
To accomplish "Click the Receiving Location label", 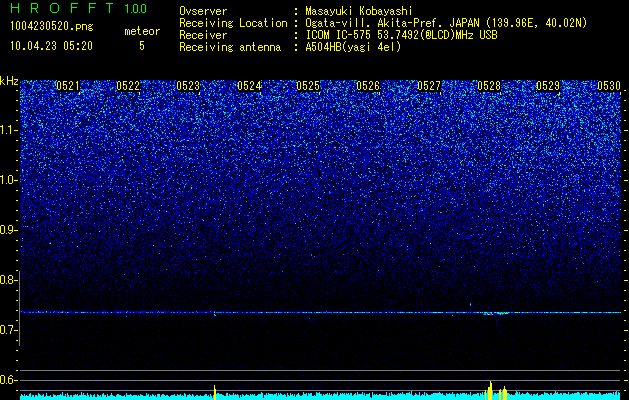I will (x=233, y=23).
